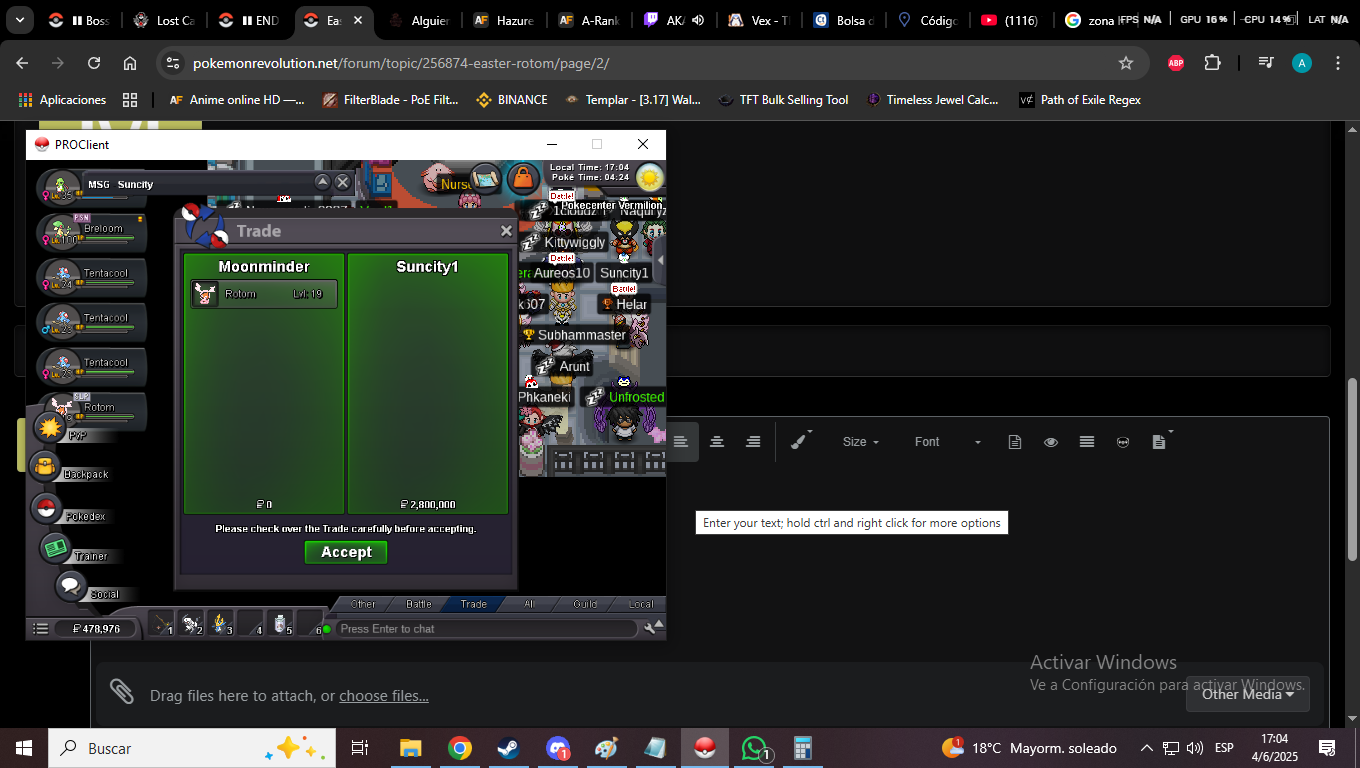
Task: Open Steam from the taskbar
Action: tap(509, 748)
